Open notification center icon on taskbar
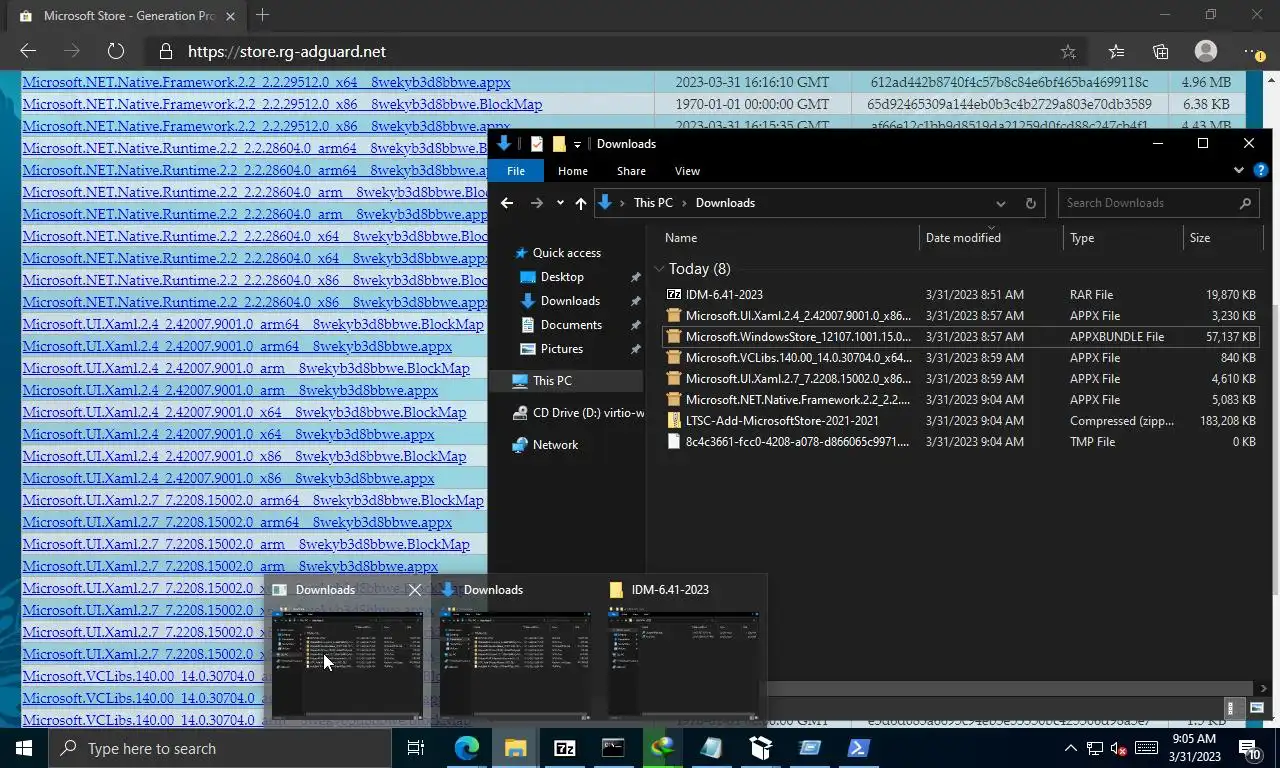Viewport: 1280px width, 768px height. [1249, 748]
